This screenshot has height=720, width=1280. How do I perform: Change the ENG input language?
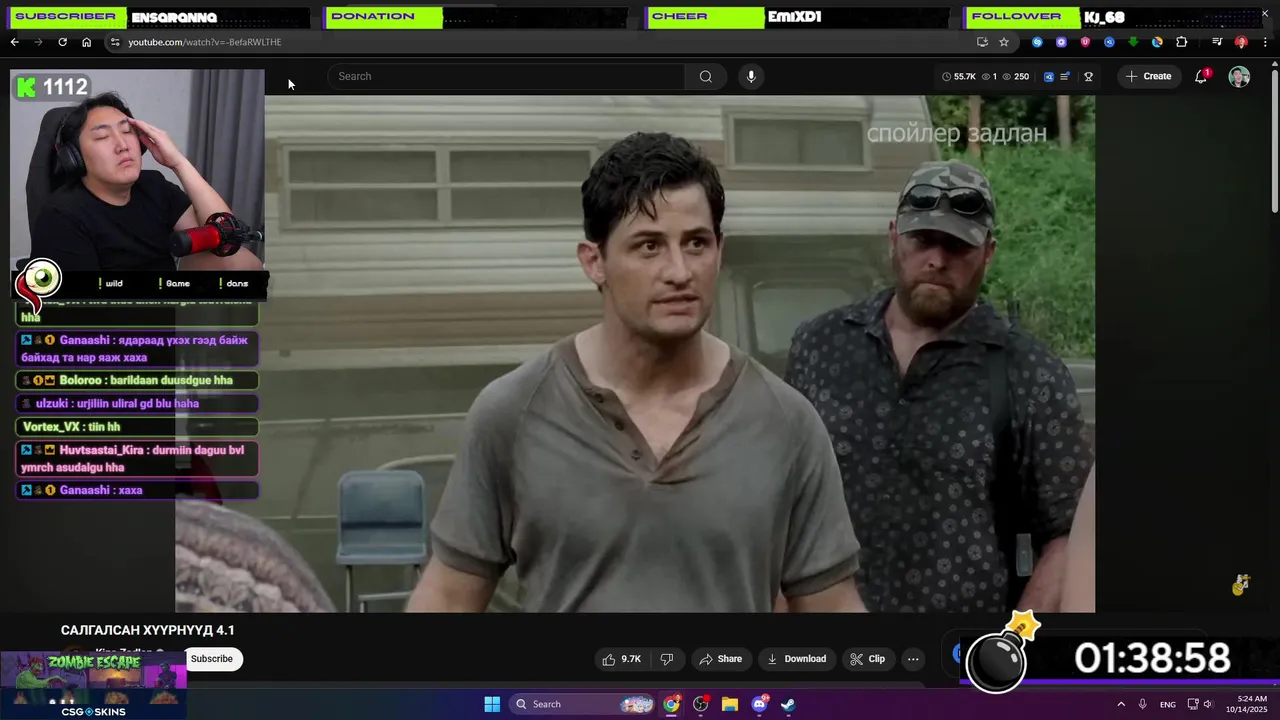point(1168,705)
